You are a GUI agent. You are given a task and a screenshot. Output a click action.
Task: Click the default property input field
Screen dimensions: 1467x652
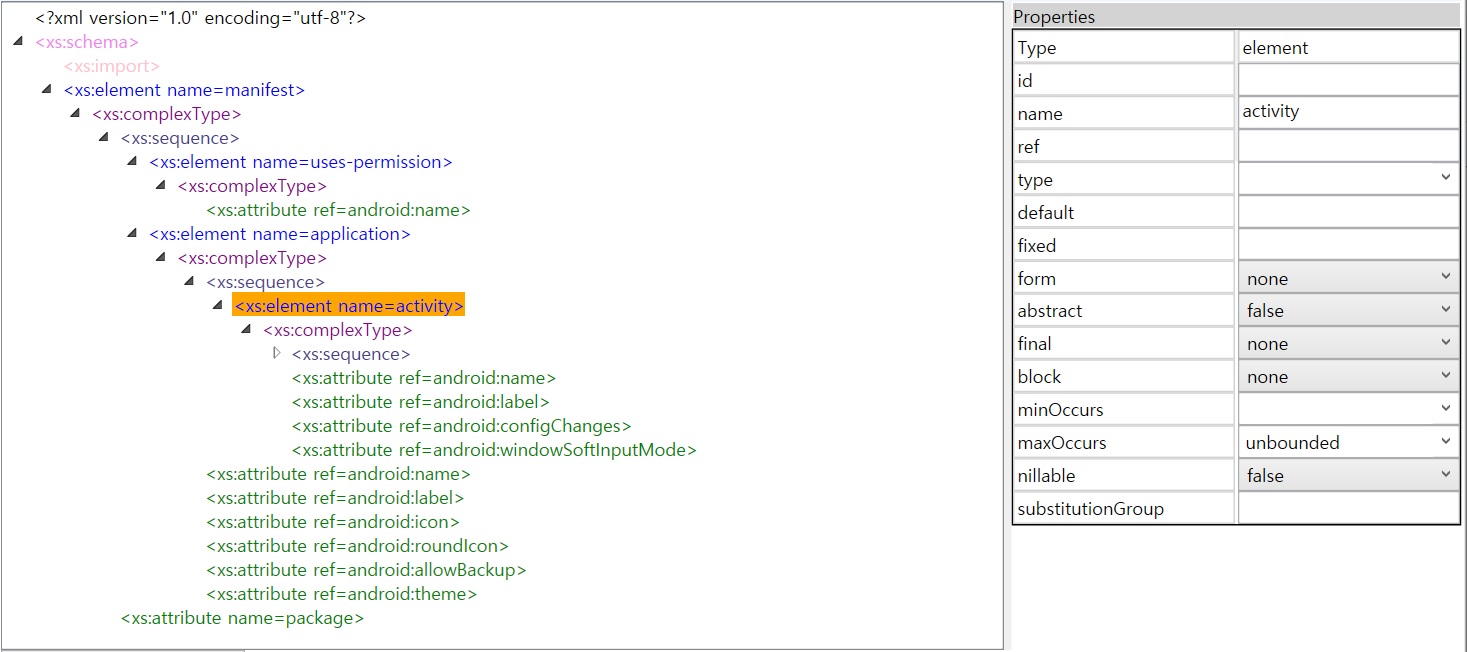[x=1349, y=212]
